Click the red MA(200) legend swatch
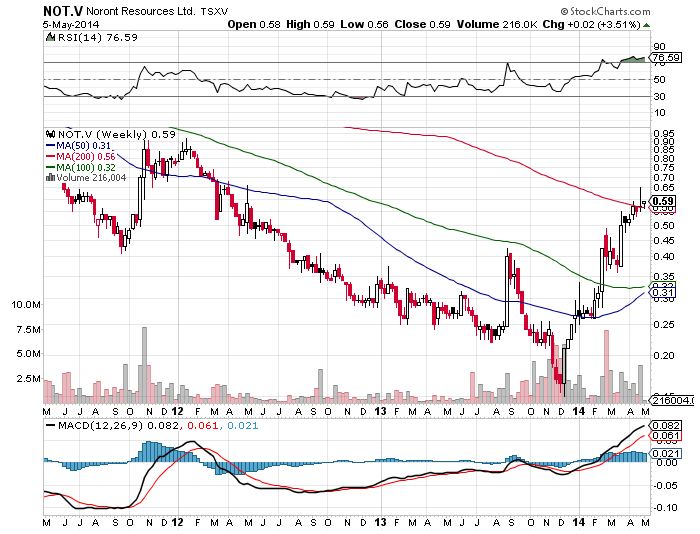Image resolution: width=700 pixels, height=534 pixels. tap(52, 156)
